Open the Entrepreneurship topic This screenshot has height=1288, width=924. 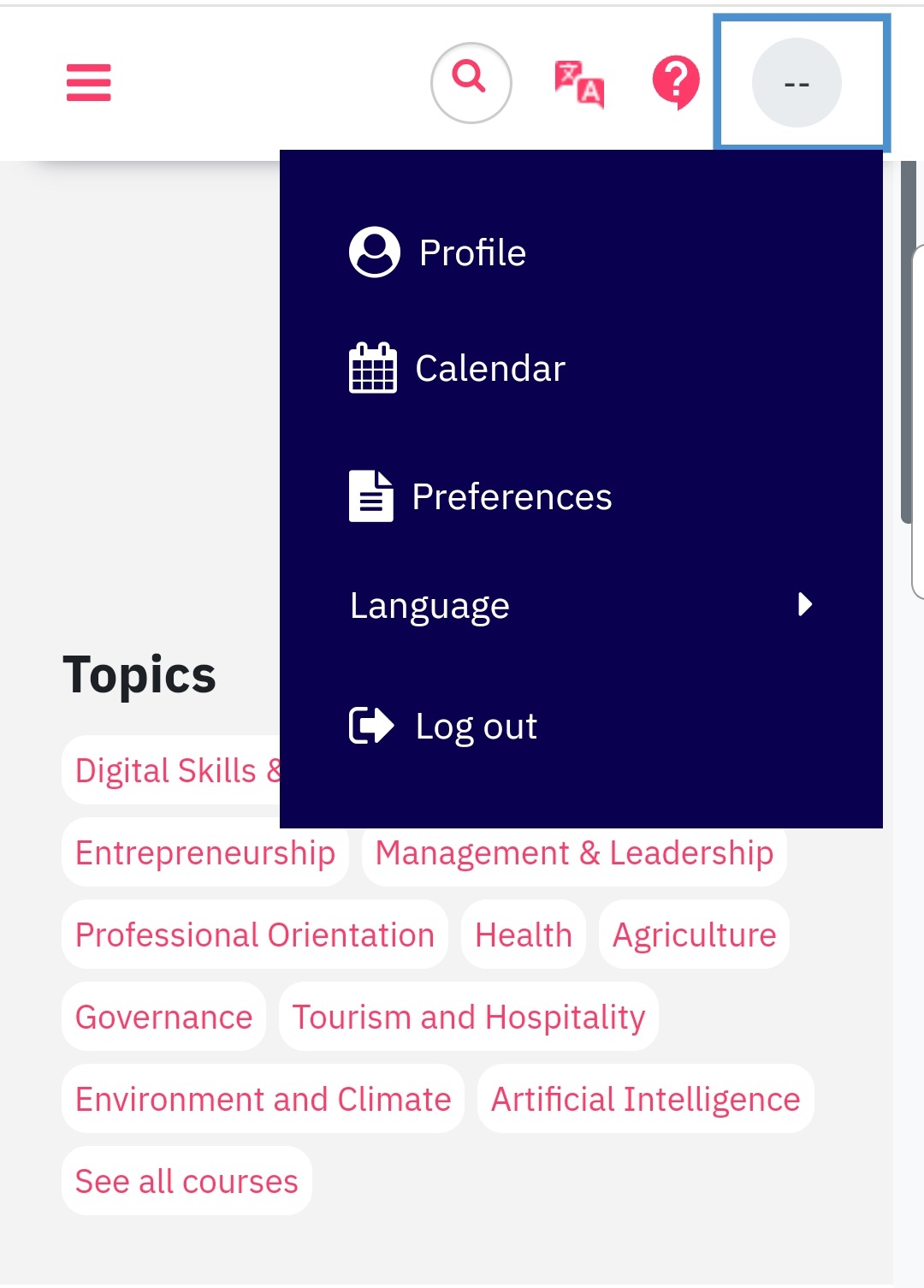point(205,852)
